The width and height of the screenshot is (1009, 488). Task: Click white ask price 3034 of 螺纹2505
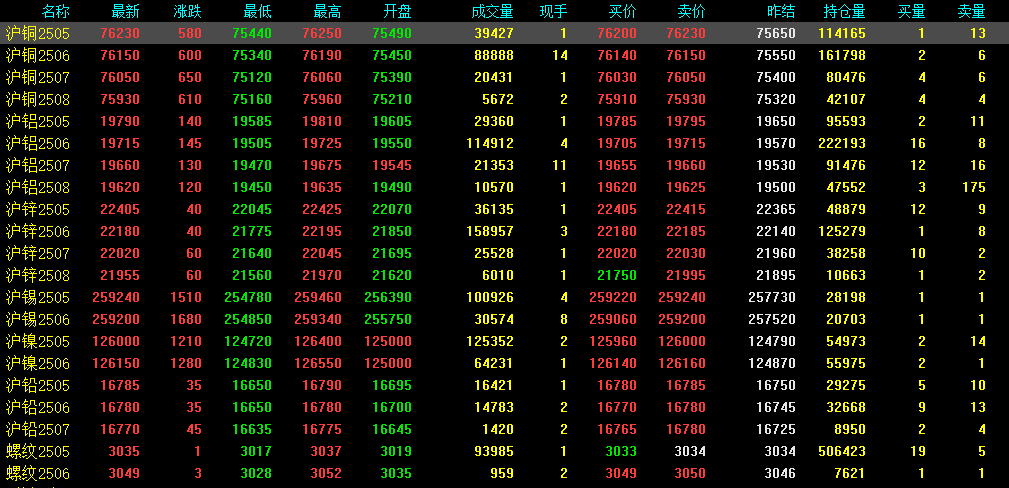690,451
